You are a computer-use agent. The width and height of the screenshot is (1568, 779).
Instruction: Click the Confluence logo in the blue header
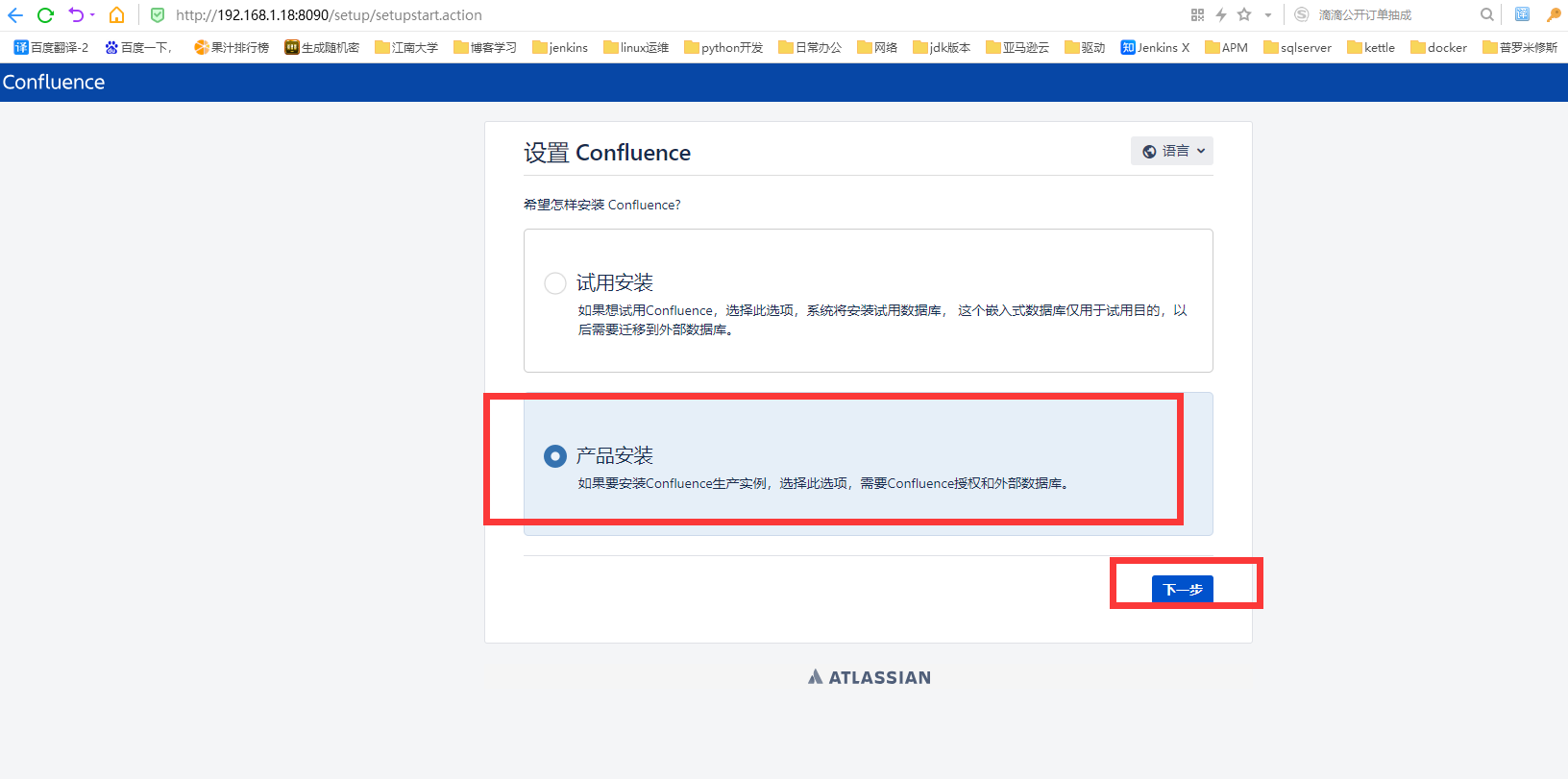point(54,83)
